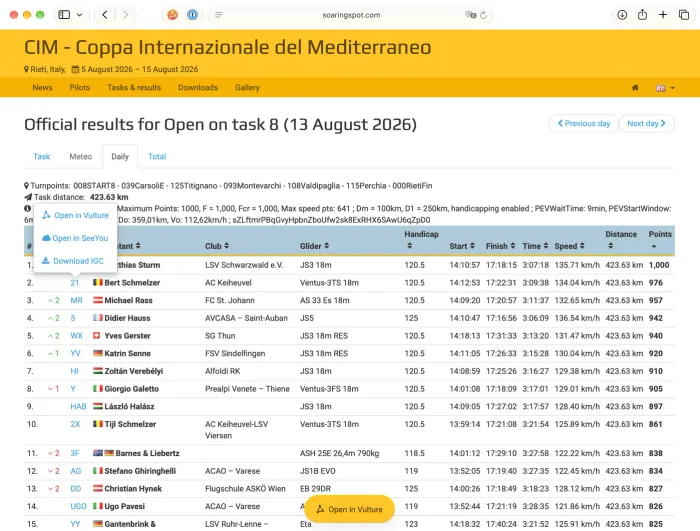
Task: Open flight link DD for Christian Hynek
Action: point(76,489)
